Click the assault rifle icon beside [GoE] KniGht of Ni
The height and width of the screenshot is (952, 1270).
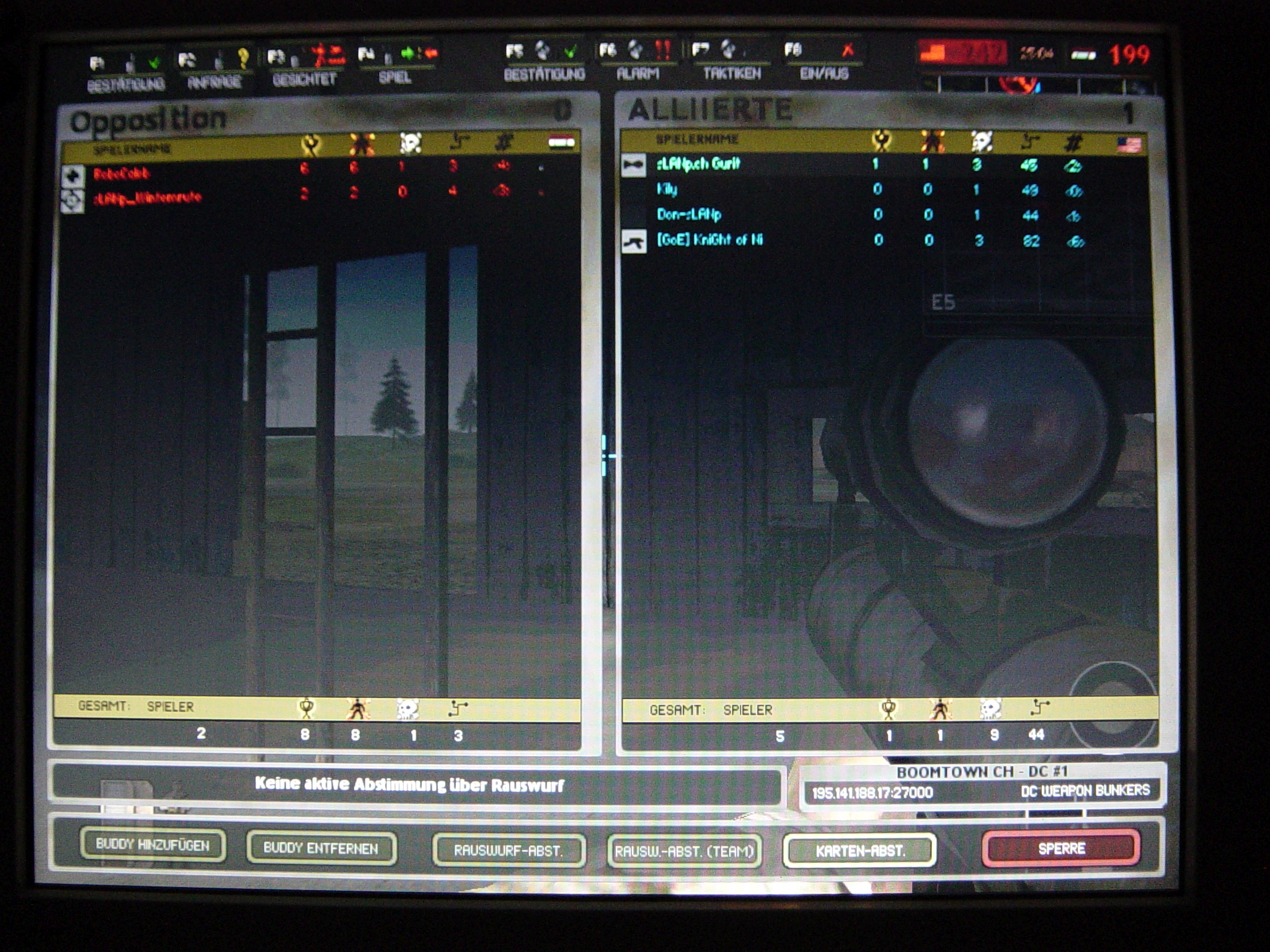point(634,241)
